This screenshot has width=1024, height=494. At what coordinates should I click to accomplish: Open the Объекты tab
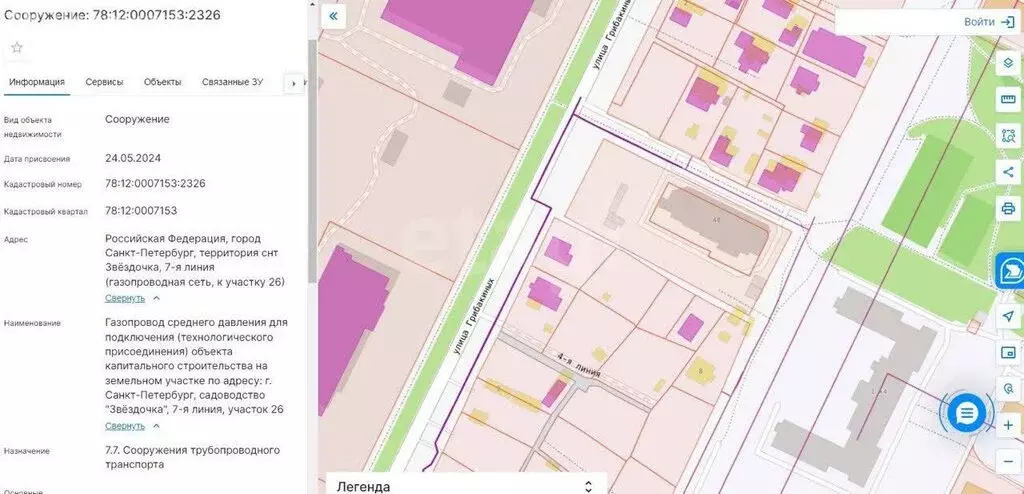pyautogui.click(x=162, y=82)
